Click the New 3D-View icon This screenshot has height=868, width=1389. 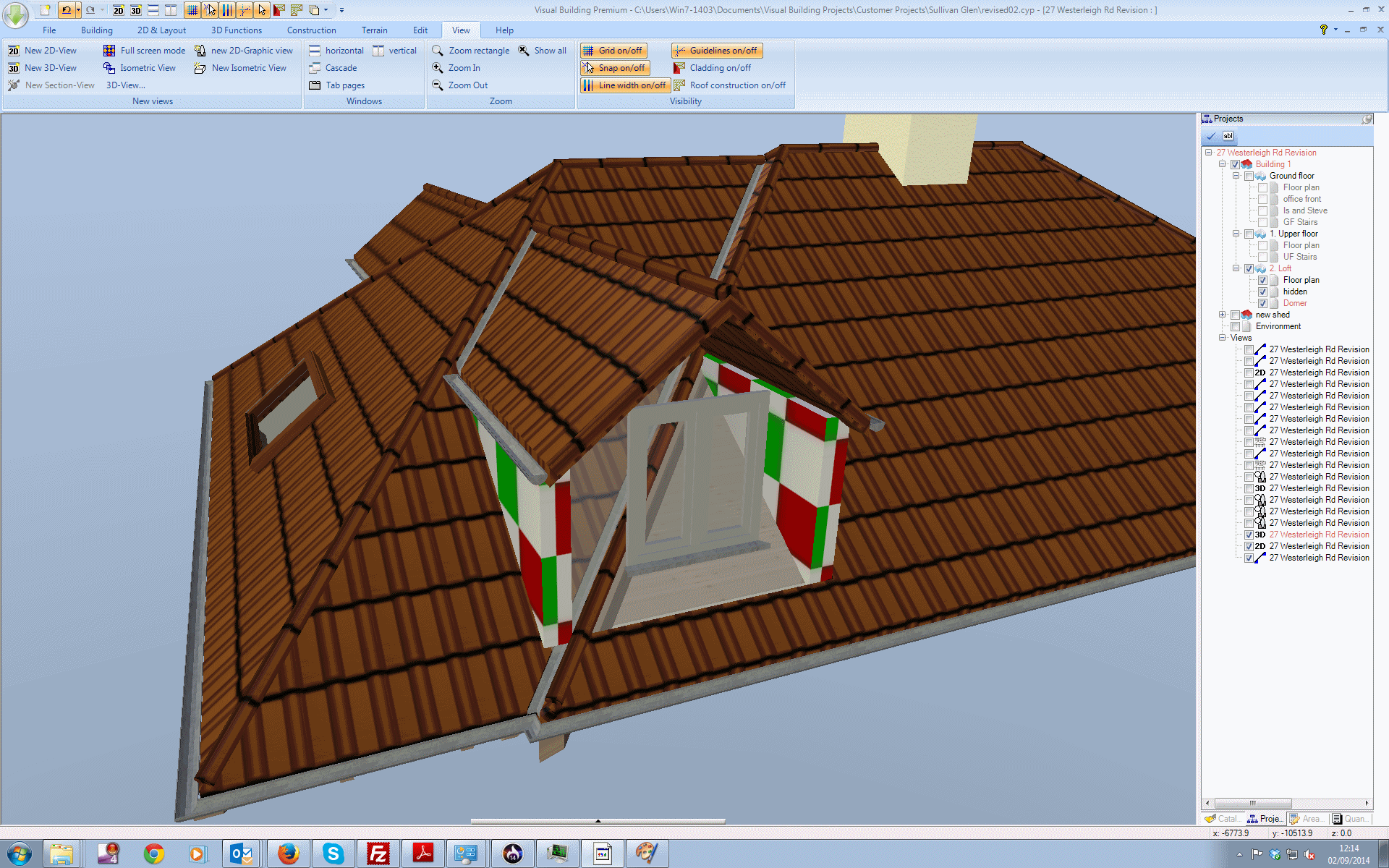tap(14, 68)
